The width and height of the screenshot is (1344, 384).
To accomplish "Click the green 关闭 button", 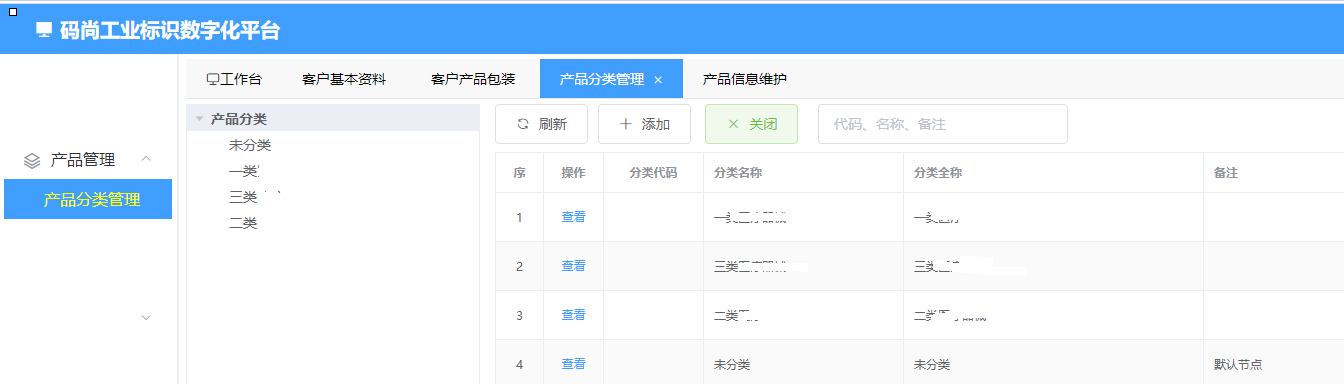I will [751, 124].
